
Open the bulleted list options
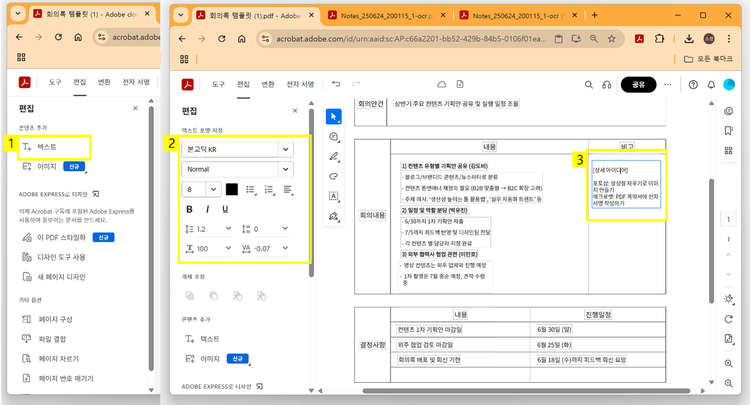click(x=250, y=189)
